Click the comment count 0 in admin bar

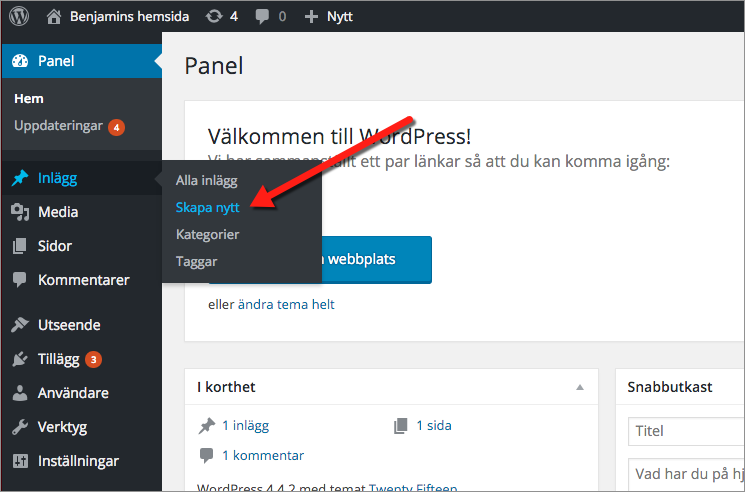(282, 17)
